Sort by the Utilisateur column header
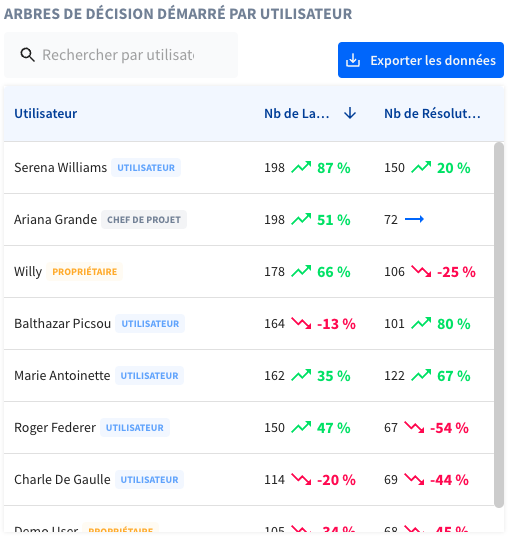 (46, 113)
